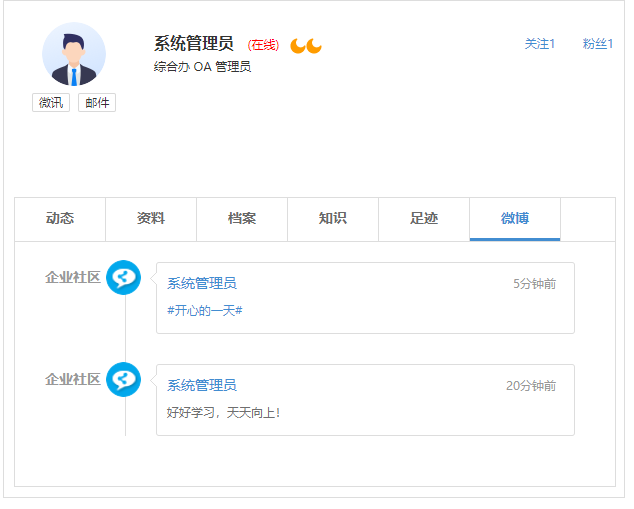The width and height of the screenshot is (634, 509).
Task: Click the first orange moon level icon
Action: (298, 45)
